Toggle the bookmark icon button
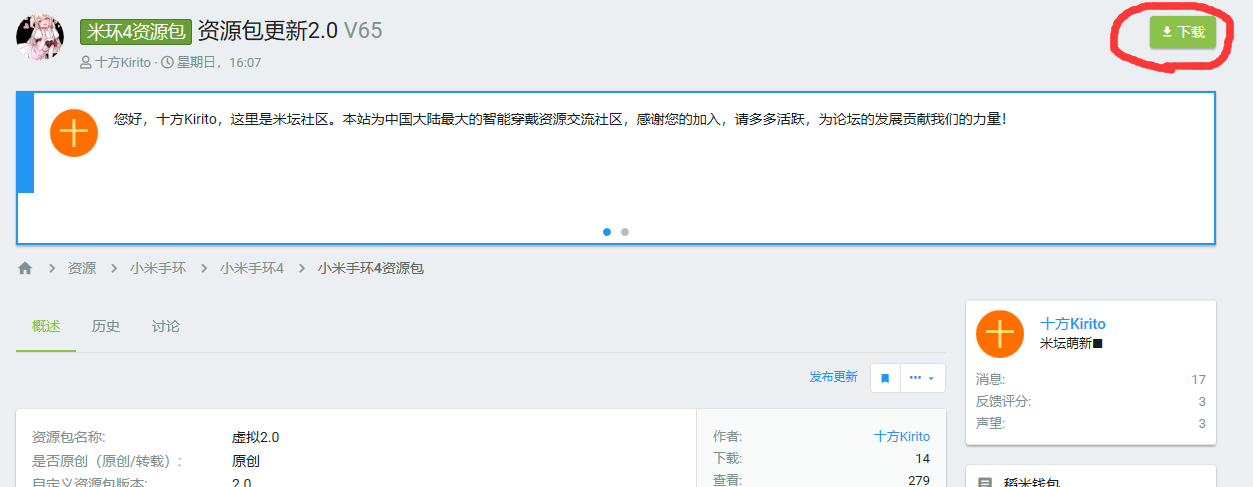Screen dimensions: 1253x487 885,378
